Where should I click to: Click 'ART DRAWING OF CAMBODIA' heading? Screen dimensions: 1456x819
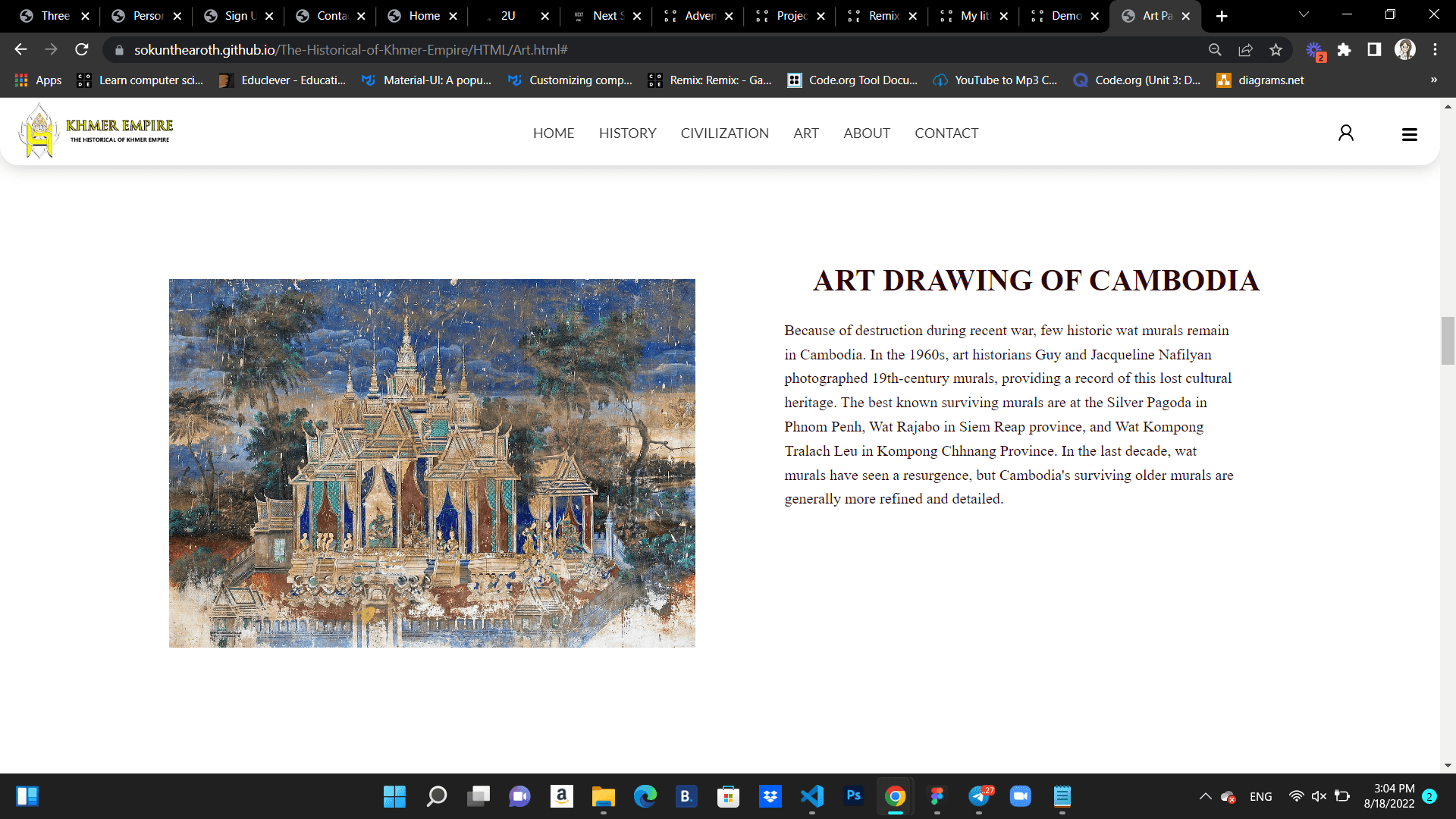point(1036,281)
